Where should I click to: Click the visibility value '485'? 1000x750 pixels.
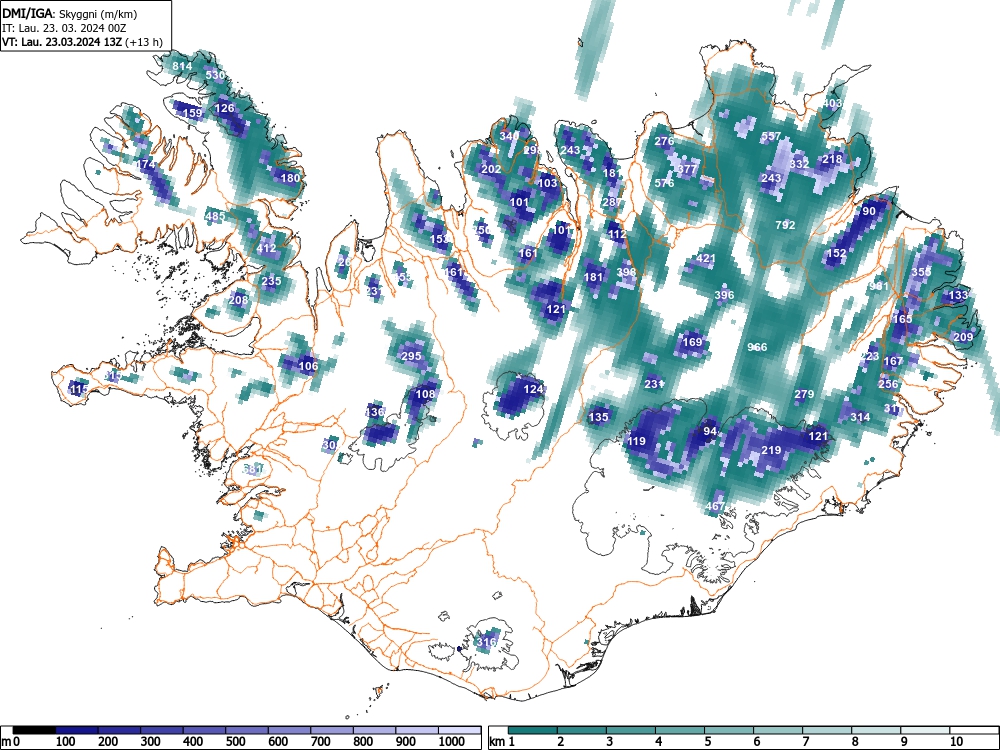click(x=216, y=216)
